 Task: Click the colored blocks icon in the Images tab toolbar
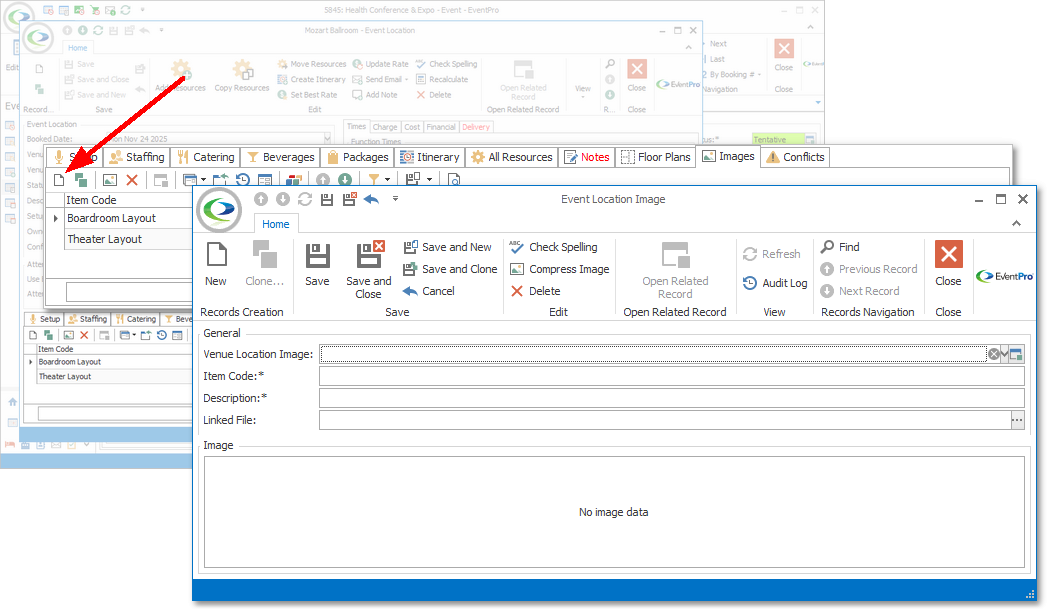tap(293, 180)
